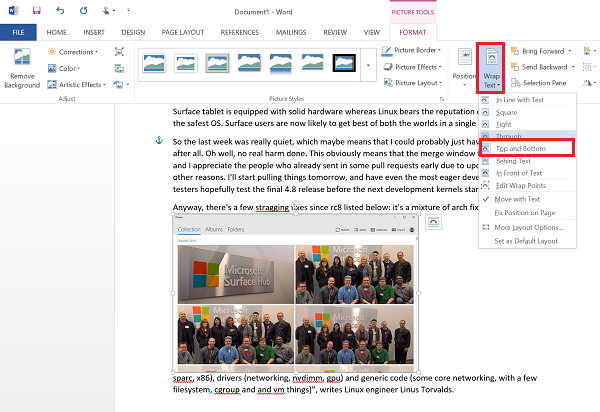The image size is (600, 412).
Task: Open Customize Quick Access Toolbar arrow
Action: tap(129, 10)
